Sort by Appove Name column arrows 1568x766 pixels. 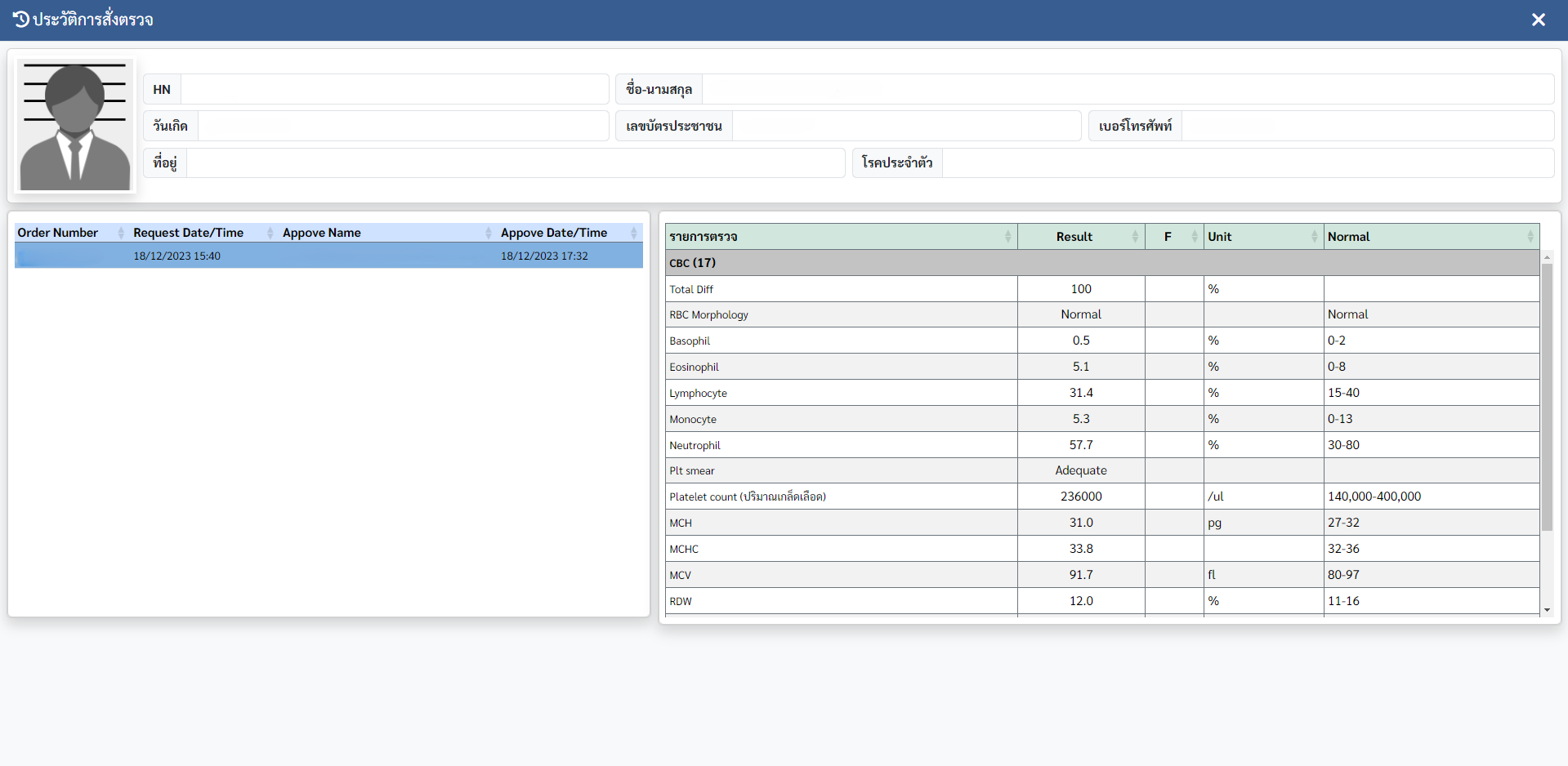pyautogui.click(x=489, y=234)
